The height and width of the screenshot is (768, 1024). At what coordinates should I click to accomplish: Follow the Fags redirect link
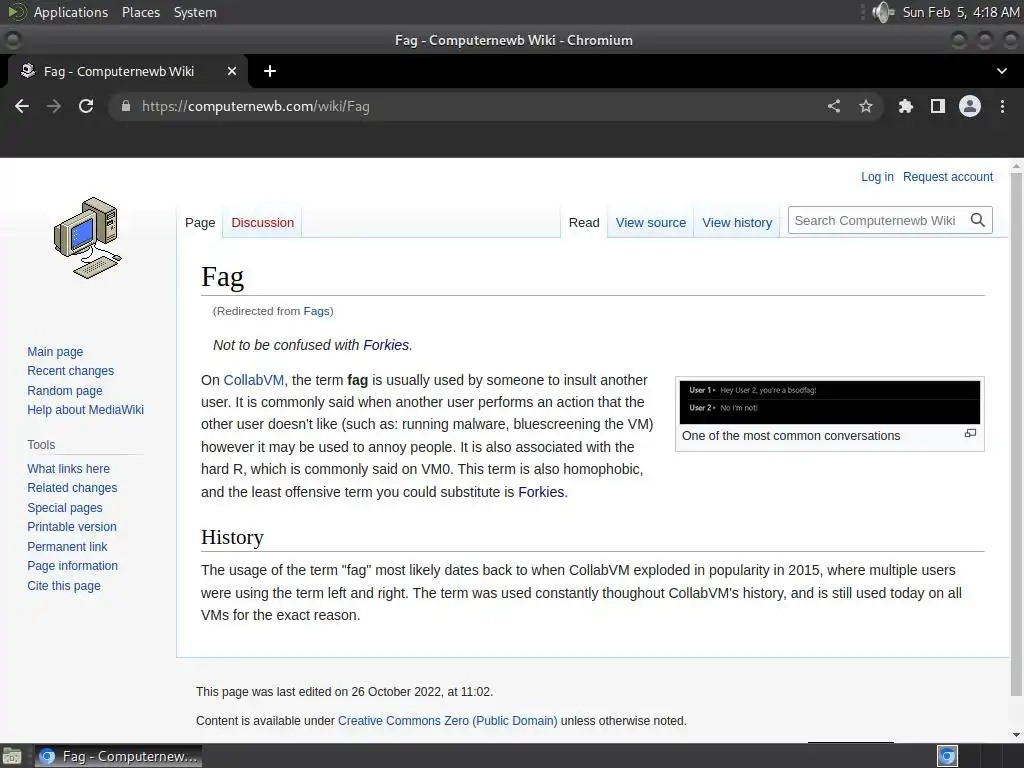[x=317, y=312]
